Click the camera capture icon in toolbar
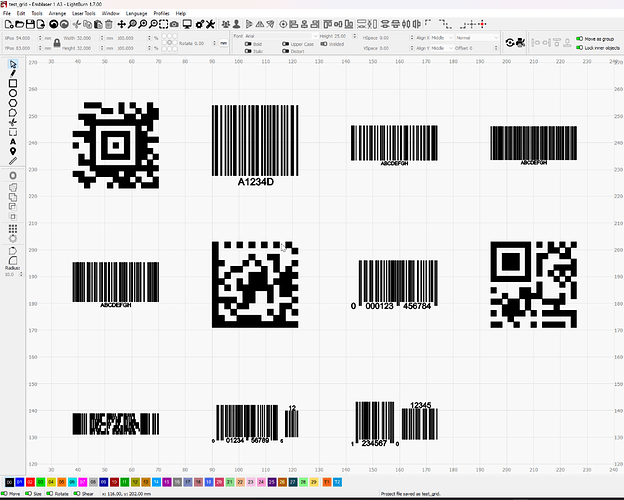 pos(174,24)
